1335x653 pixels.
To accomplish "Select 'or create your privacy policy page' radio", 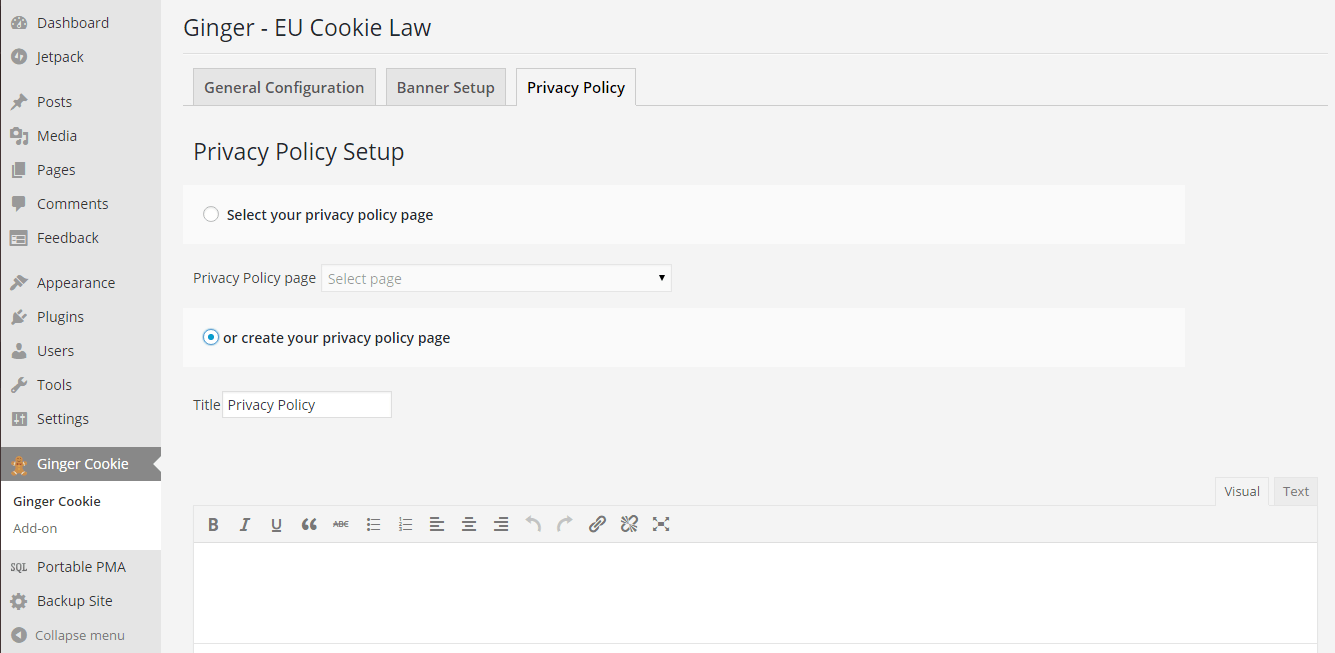I will (211, 337).
